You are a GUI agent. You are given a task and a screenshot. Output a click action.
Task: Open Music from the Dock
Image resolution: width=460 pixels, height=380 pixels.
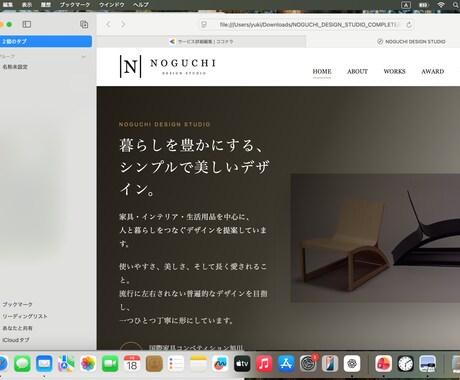pyautogui.click(x=264, y=364)
